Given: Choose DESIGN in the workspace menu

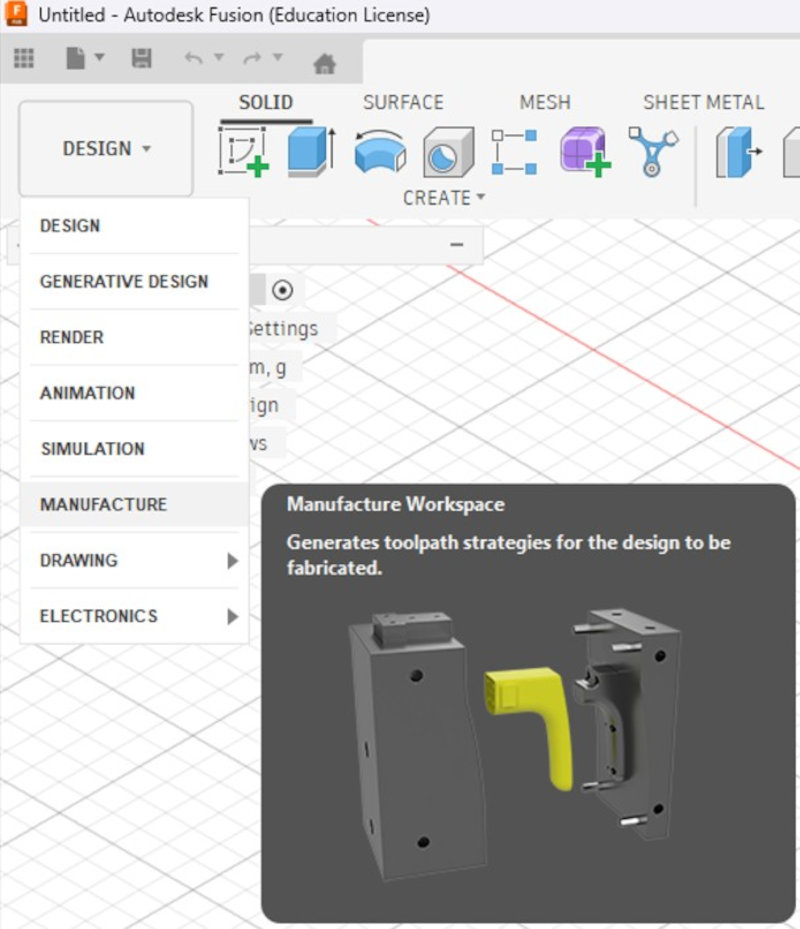Looking at the screenshot, I should (x=135, y=226).
